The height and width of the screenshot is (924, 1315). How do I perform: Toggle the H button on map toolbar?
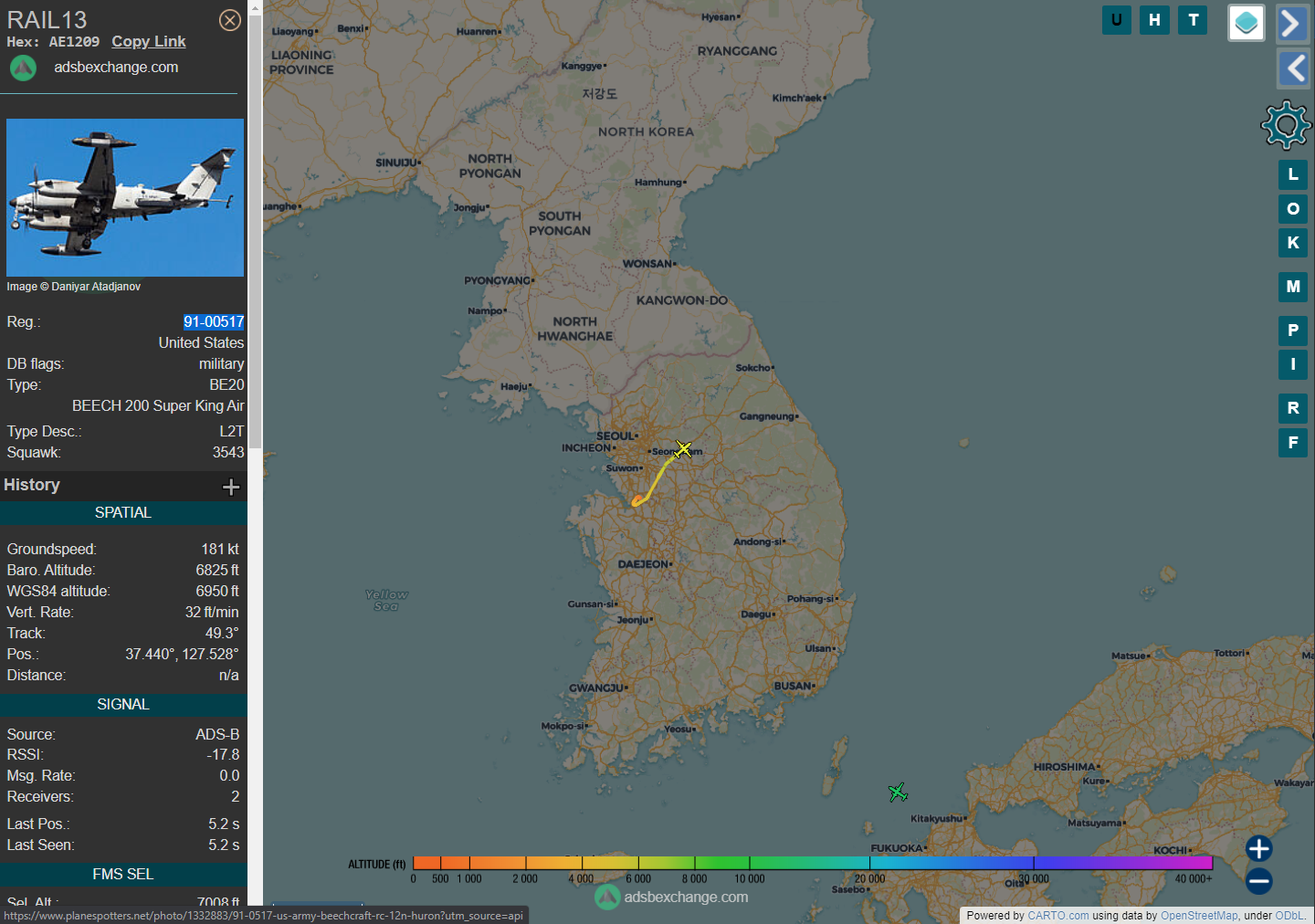tap(1154, 20)
